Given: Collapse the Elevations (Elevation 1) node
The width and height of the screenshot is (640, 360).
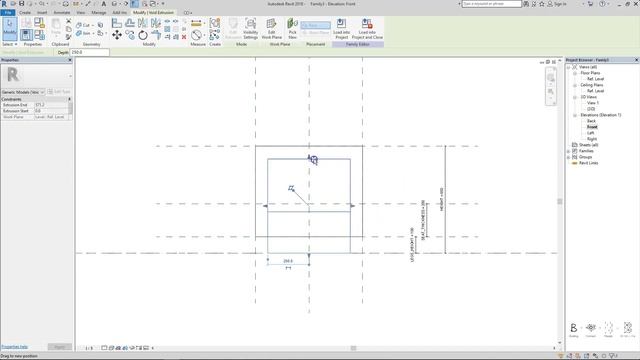Looking at the screenshot, I should pos(575,115).
